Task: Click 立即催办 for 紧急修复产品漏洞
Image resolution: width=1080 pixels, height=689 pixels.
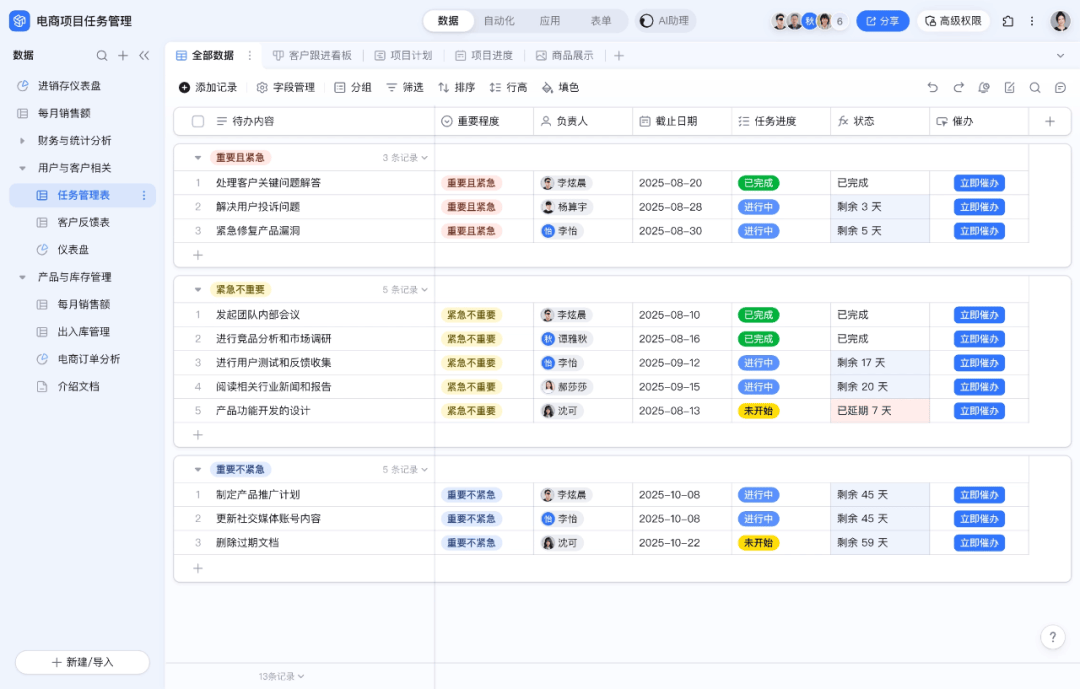Action: tap(978, 230)
